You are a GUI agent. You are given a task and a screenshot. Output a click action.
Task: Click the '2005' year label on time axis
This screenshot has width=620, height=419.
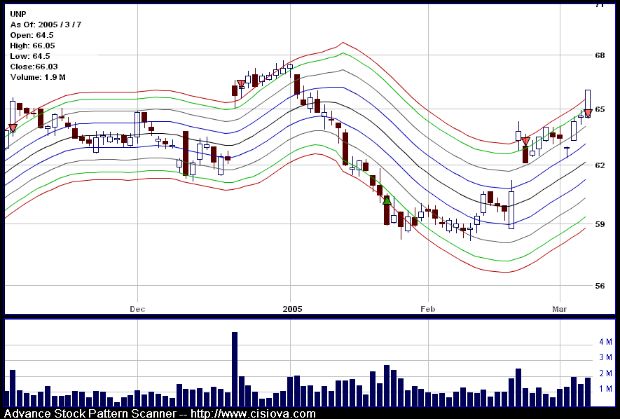292,309
